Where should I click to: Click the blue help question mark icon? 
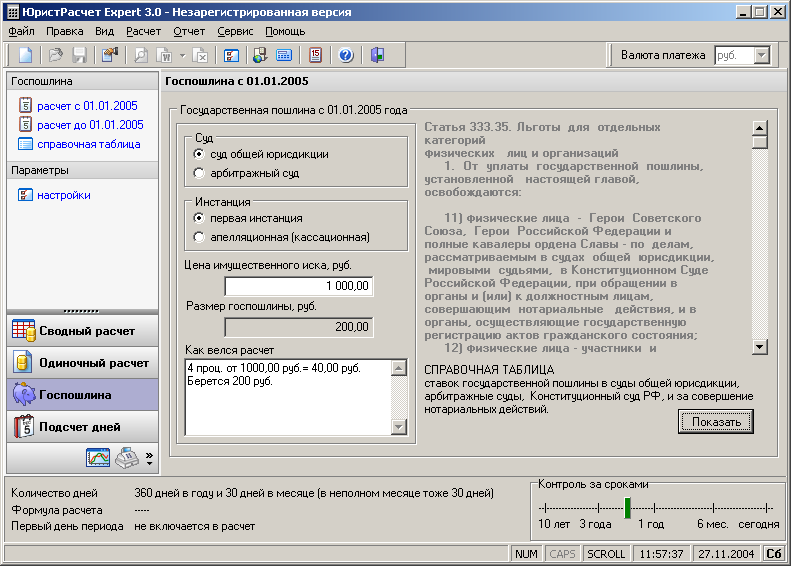coord(346,55)
